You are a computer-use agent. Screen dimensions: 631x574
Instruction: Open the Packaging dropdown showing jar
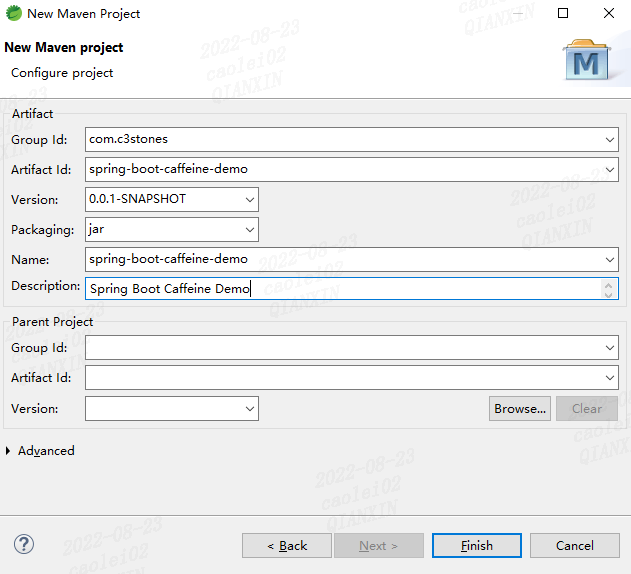250,229
